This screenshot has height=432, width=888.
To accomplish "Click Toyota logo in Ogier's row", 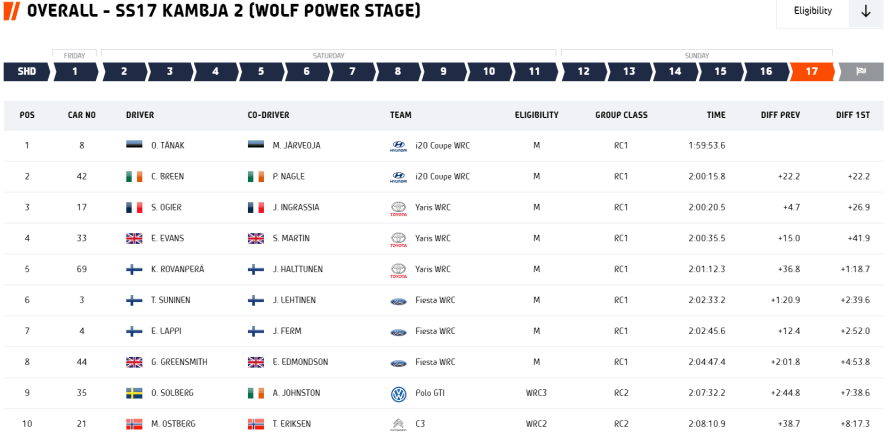I will click(398, 208).
